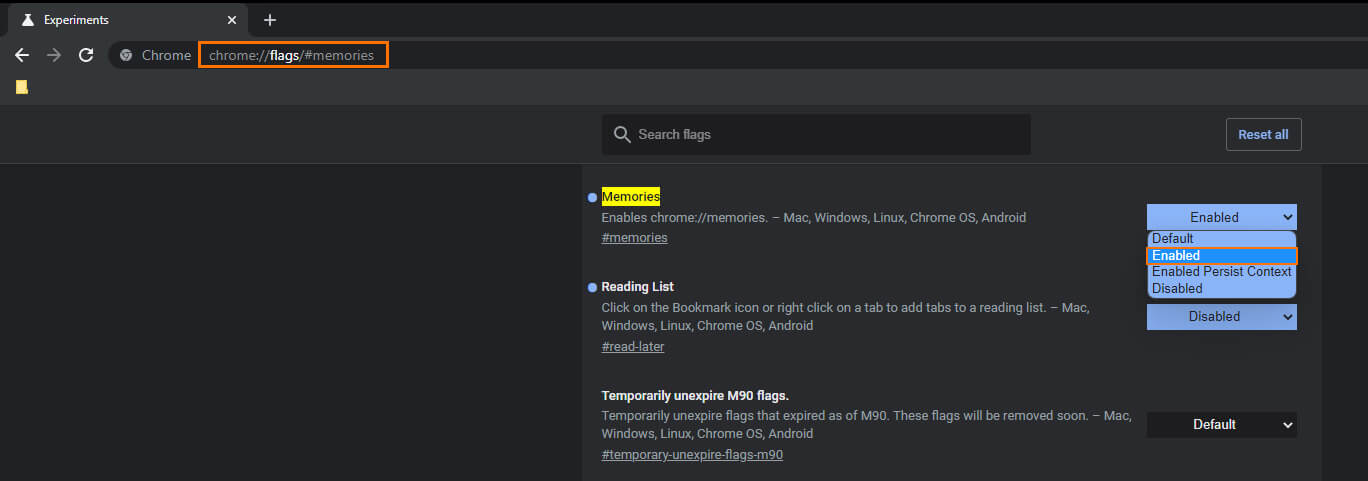Click the address bar showing chrome://flags/#memories
This screenshot has height=481, width=1368.
(x=292, y=55)
